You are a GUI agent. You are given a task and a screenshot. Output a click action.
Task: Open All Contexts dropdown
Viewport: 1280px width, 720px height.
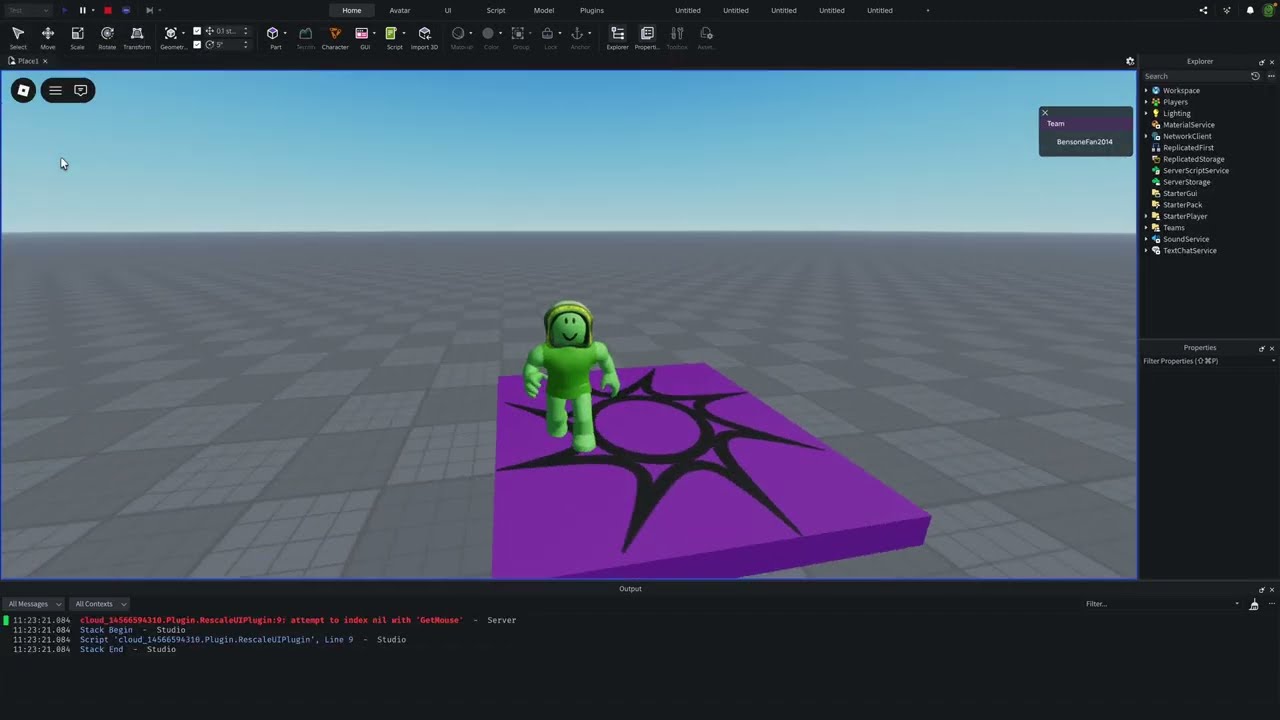pyautogui.click(x=100, y=604)
